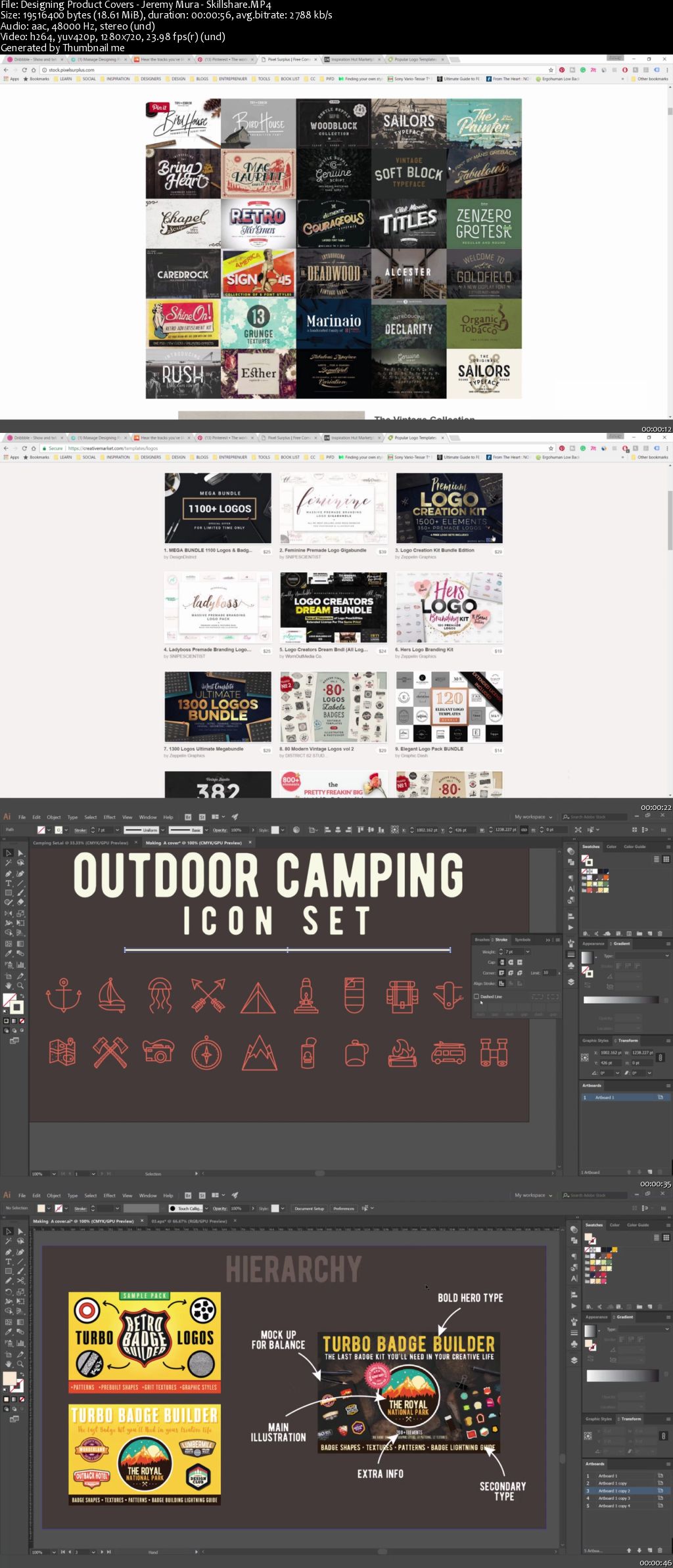Click the gradient slider bar in Hierarchy window
Image resolution: width=673 pixels, height=1568 pixels.
tap(622, 1375)
